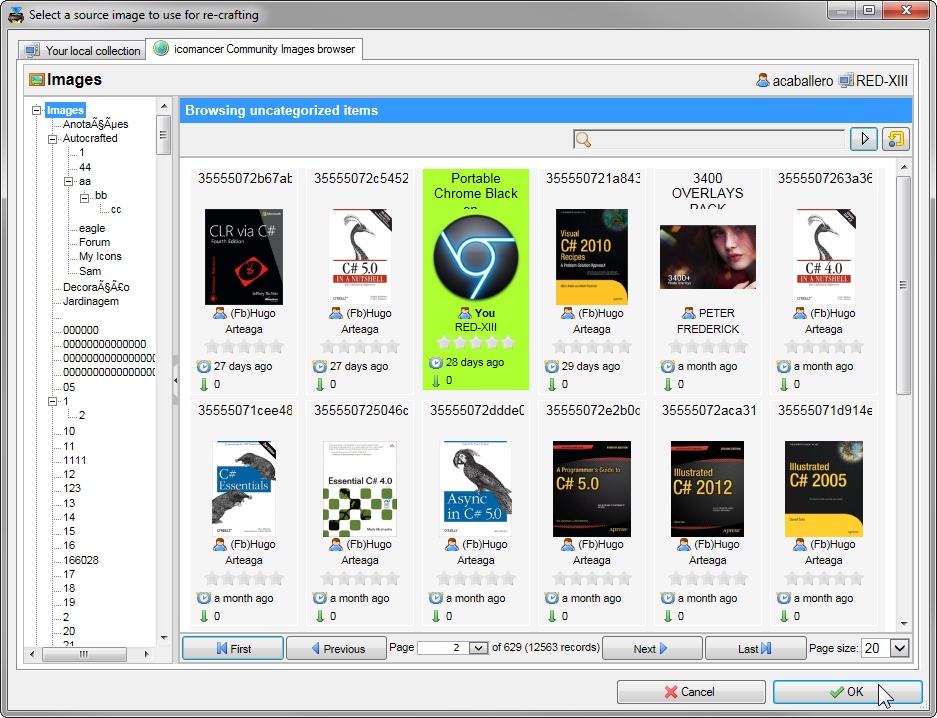Go to First page
The width and height of the screenshot is (937, 718).
[232, 648]
